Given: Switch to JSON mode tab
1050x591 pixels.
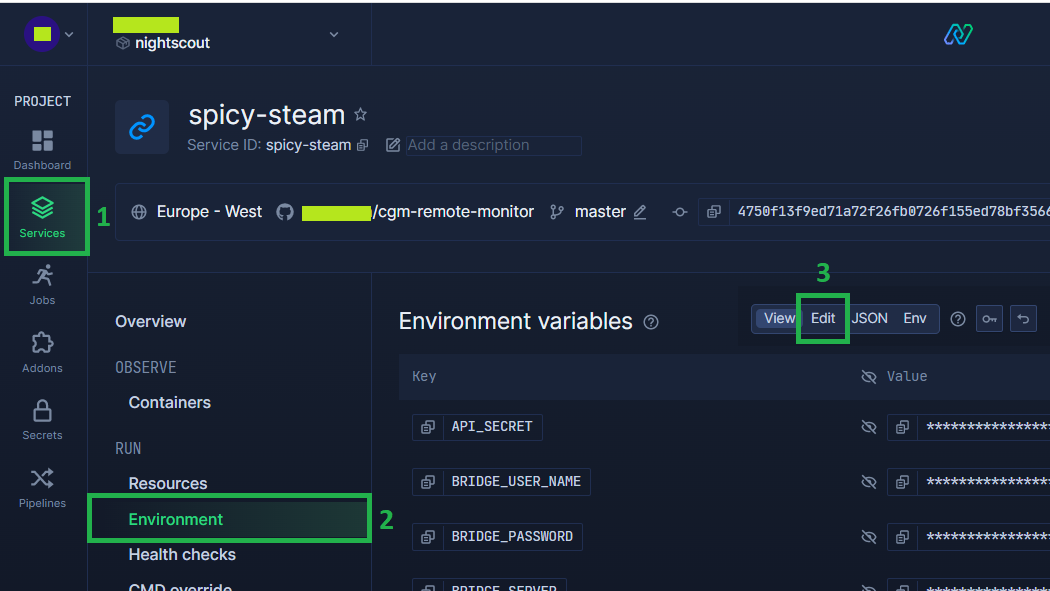Looking at the screenshot, I should coord(869,319).
